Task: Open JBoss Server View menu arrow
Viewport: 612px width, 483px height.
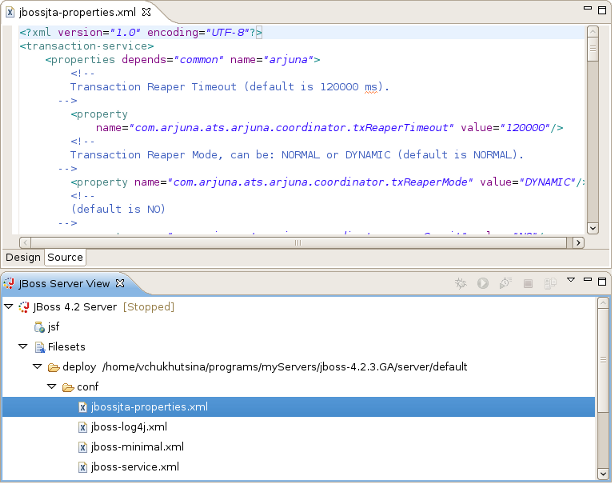Action: tap(571, 280)
